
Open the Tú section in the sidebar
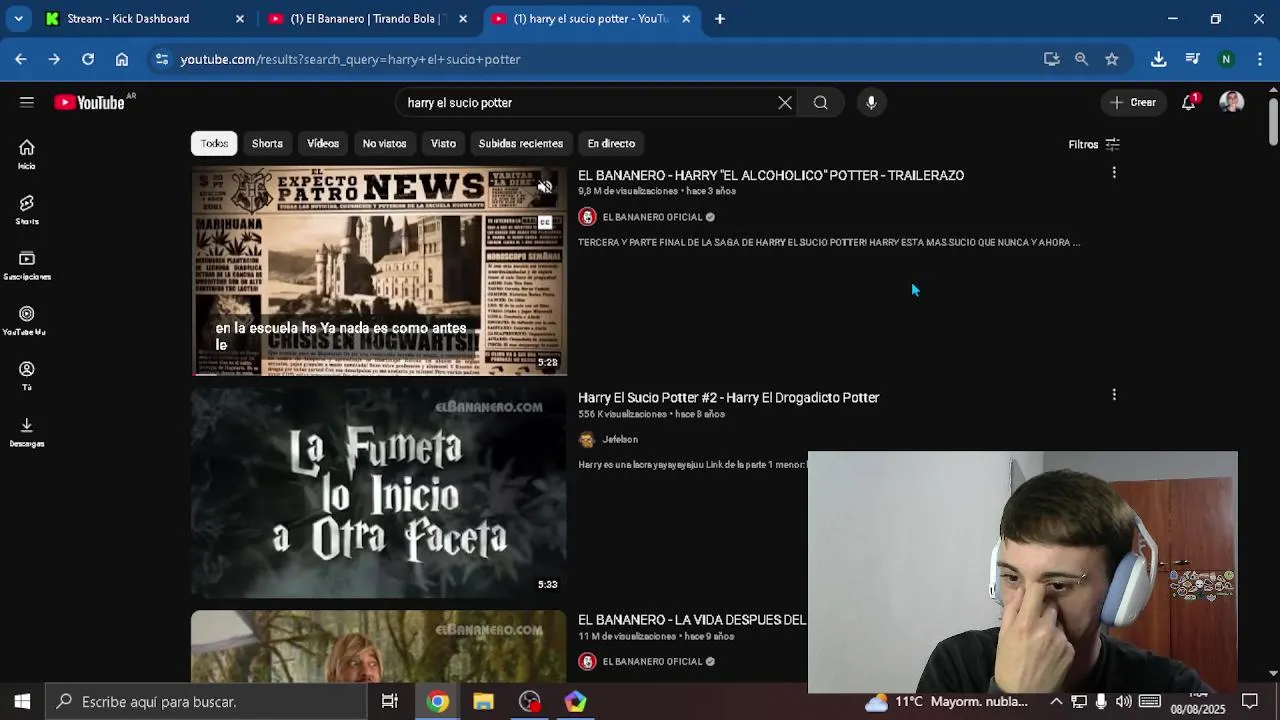tap(27, 376)
